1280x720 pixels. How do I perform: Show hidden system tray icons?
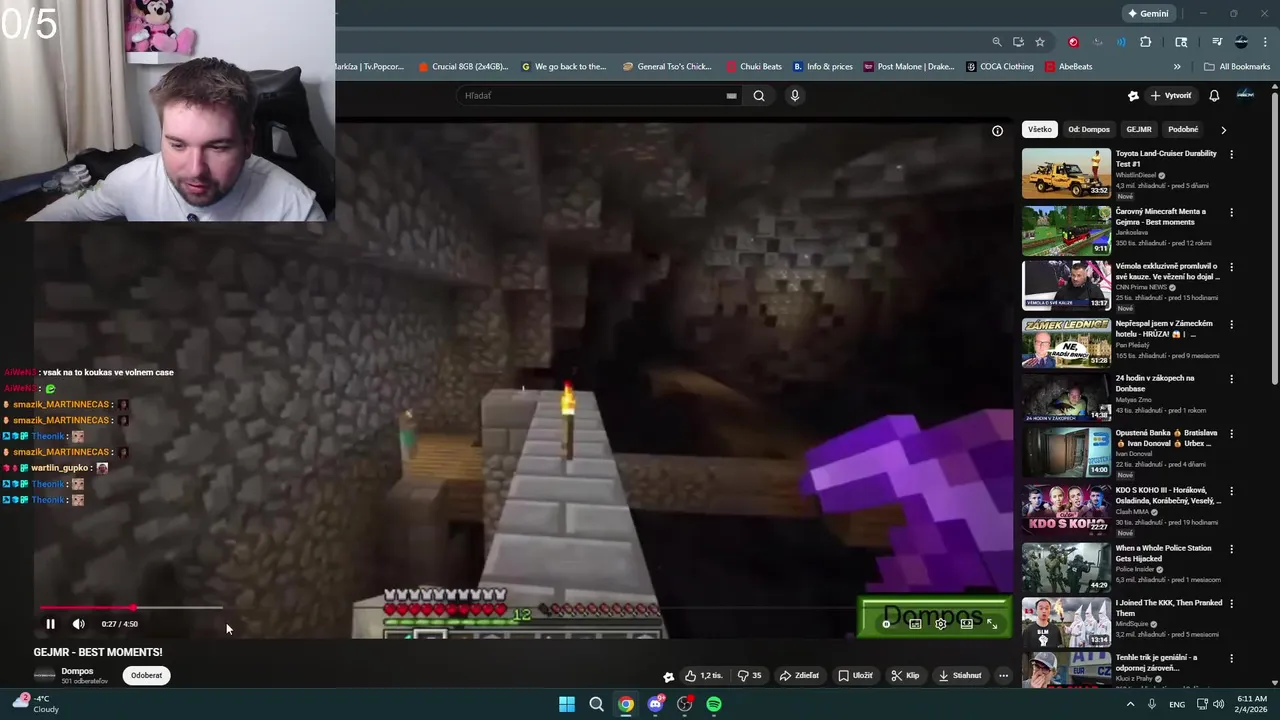pos(1131,704)
